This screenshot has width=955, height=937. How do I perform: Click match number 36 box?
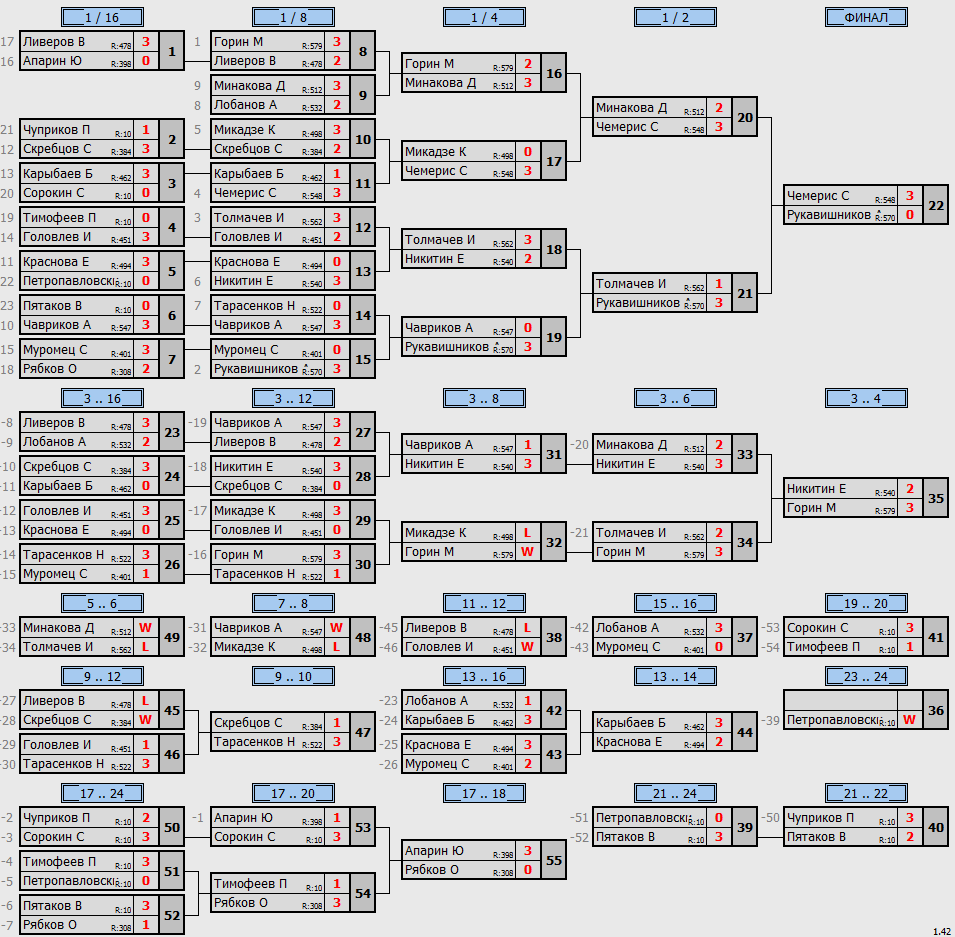pos(936,710)
